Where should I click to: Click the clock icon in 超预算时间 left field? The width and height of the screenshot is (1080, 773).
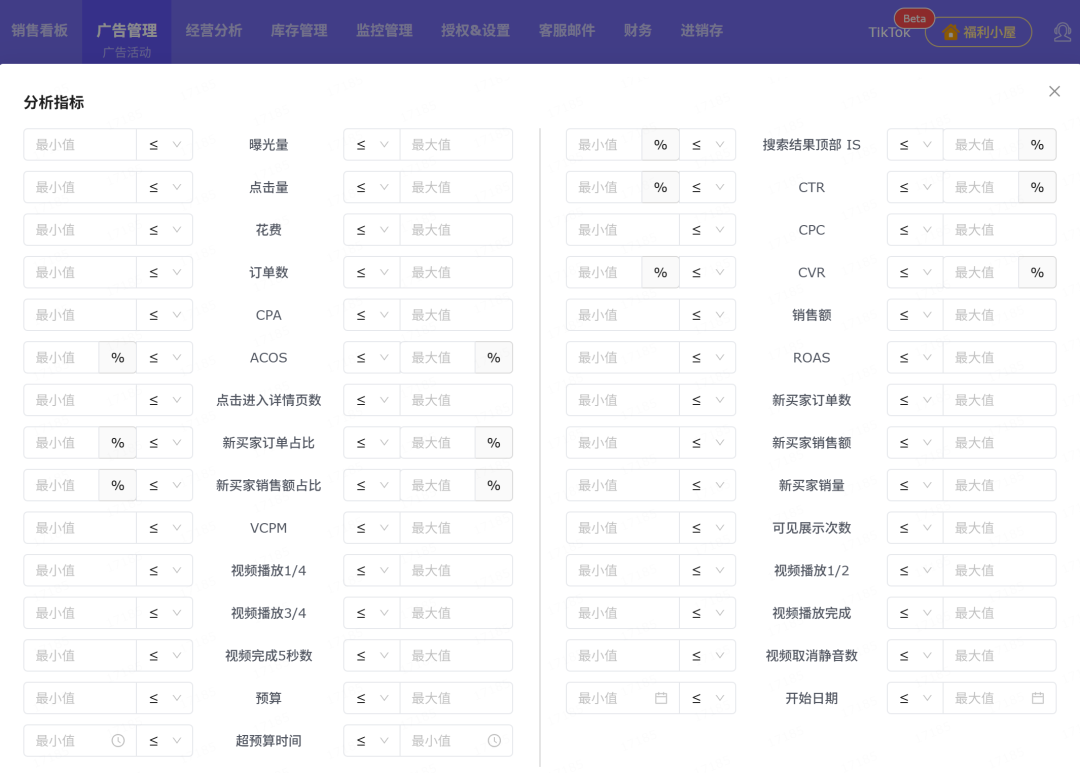pos(118,741)
